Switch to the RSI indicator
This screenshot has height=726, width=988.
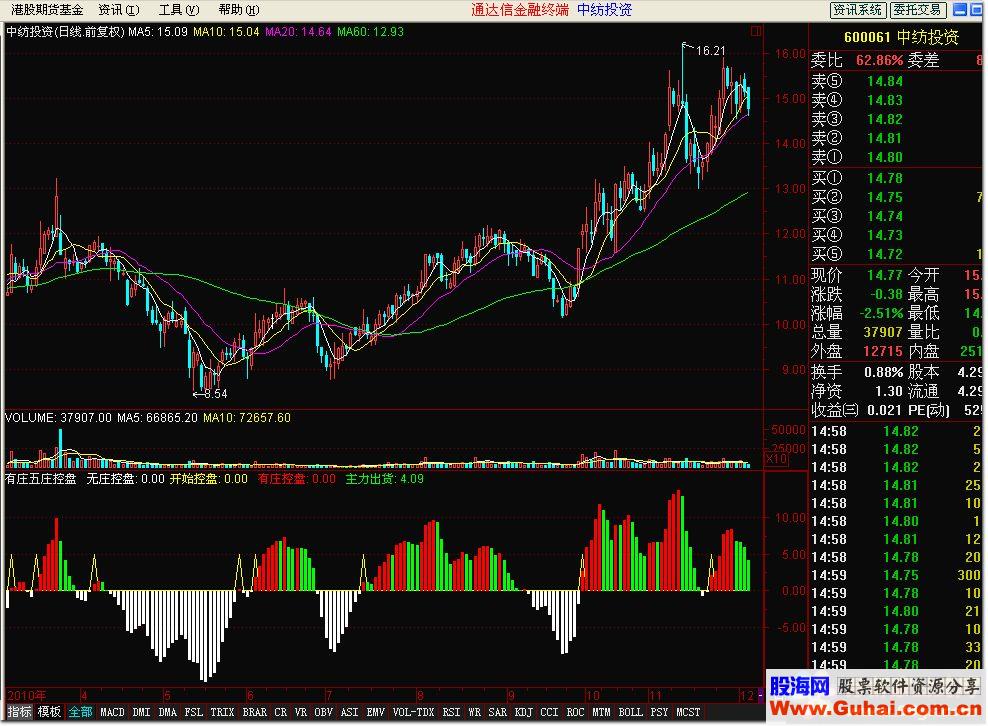point(451,712)
